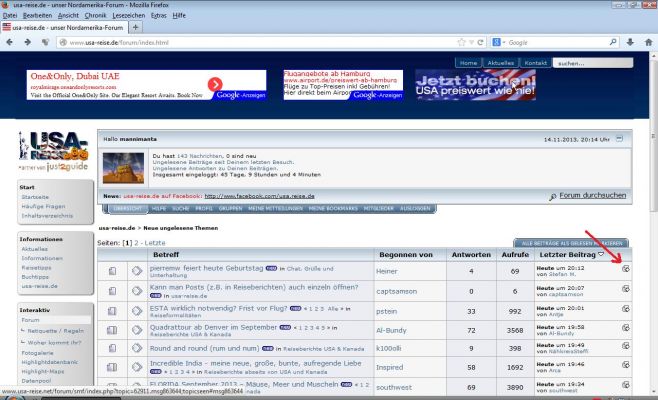Open the facebook.com/usa.reise.de link
Screen dimensions: 658x400
click(259, 196)
